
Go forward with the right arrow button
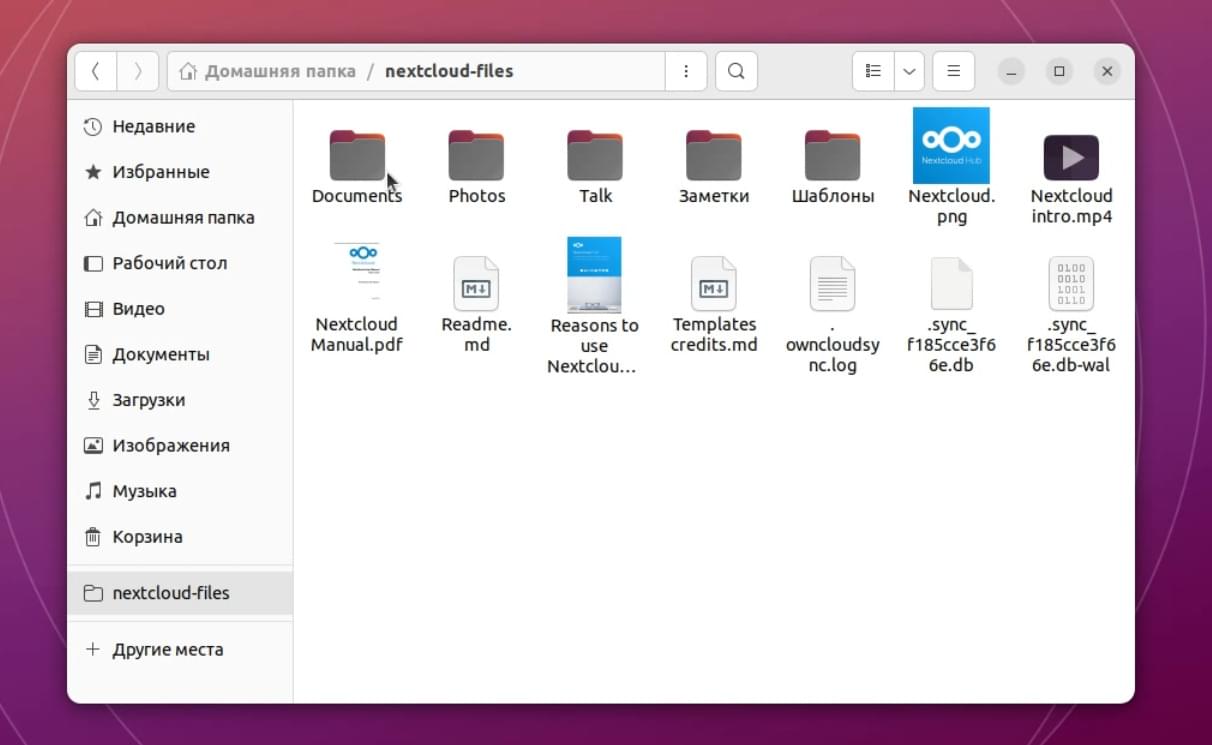coord(138,71)
